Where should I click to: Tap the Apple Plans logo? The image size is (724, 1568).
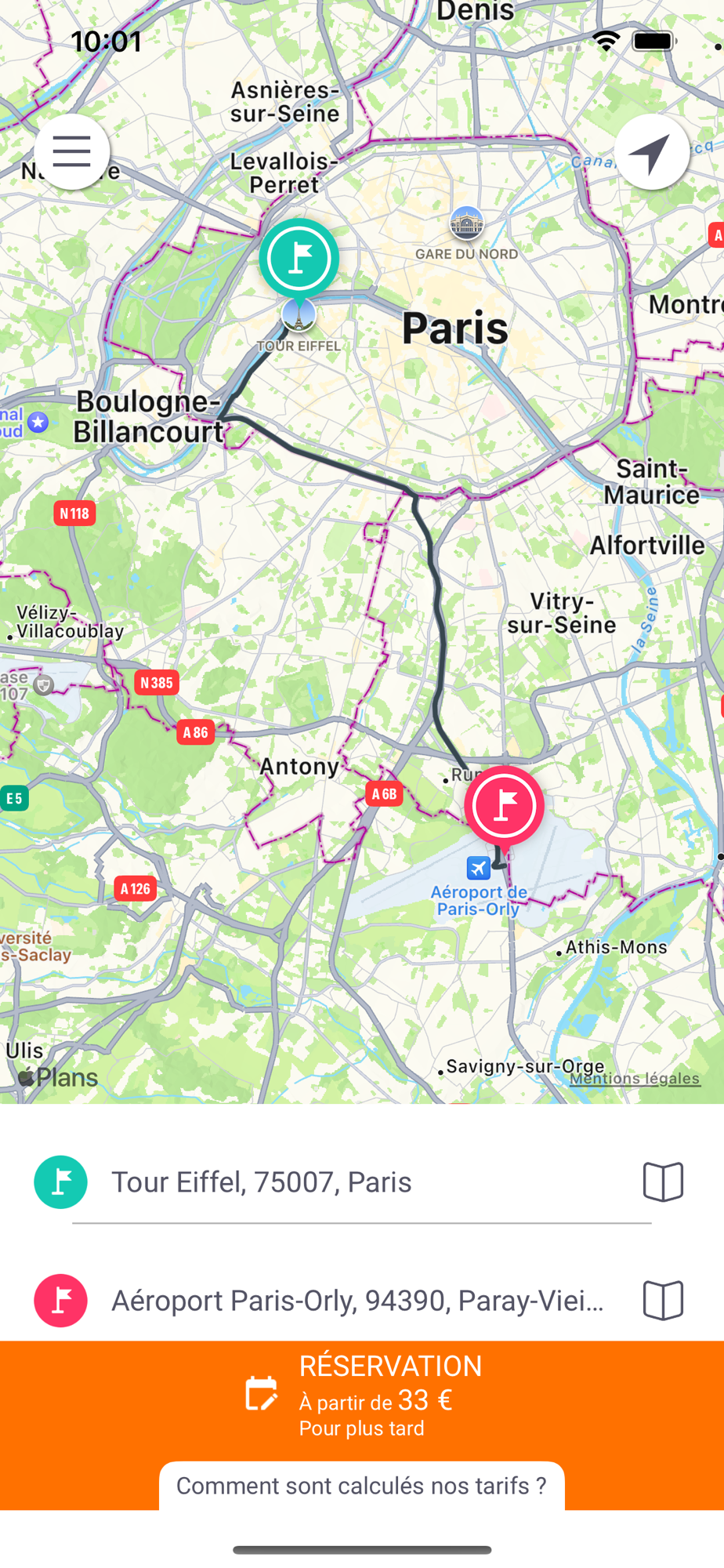pos(59,1077)
